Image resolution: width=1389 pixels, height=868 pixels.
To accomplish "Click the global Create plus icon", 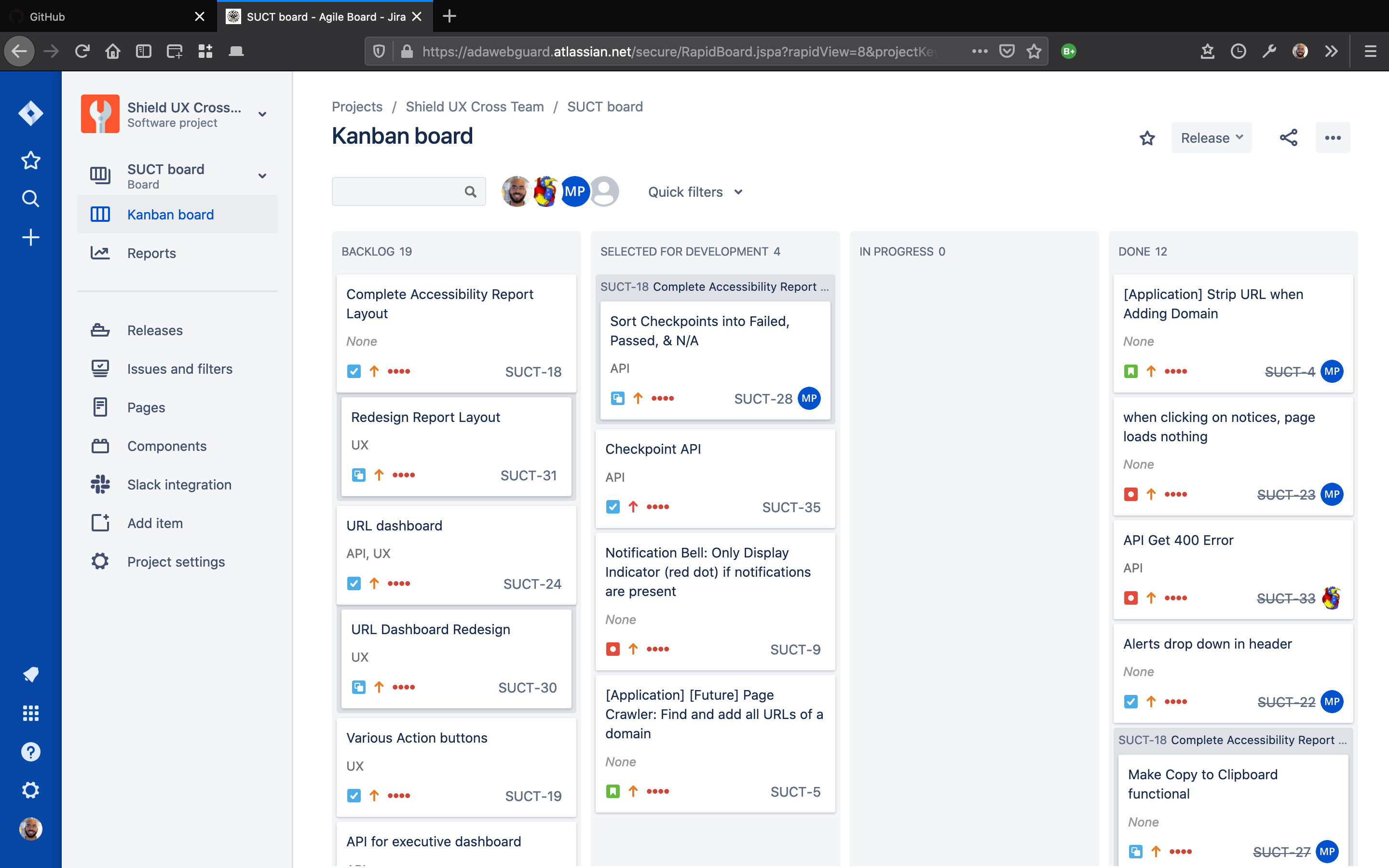I will point(30,237).
